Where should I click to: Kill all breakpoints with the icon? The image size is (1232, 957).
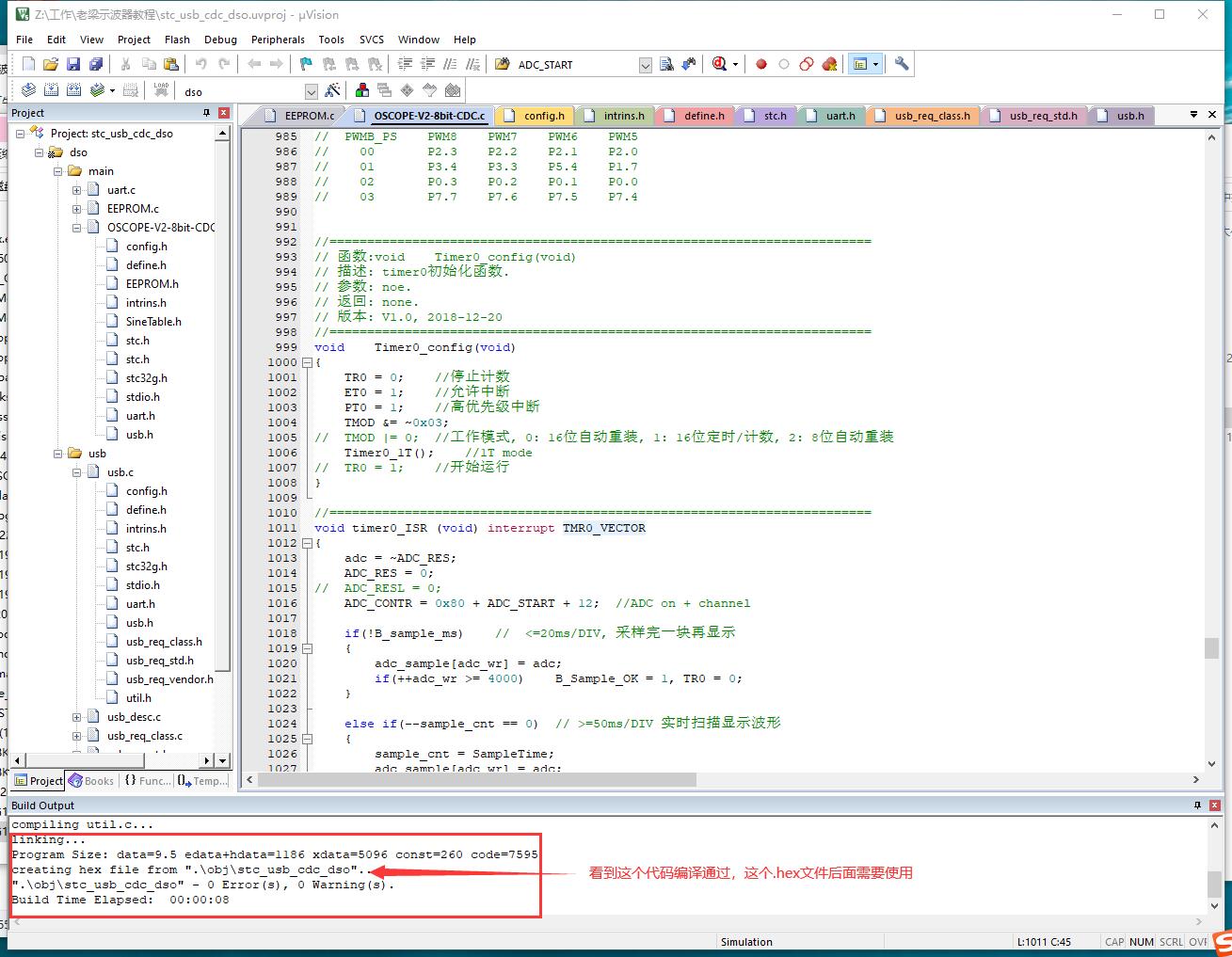(829, 64)
